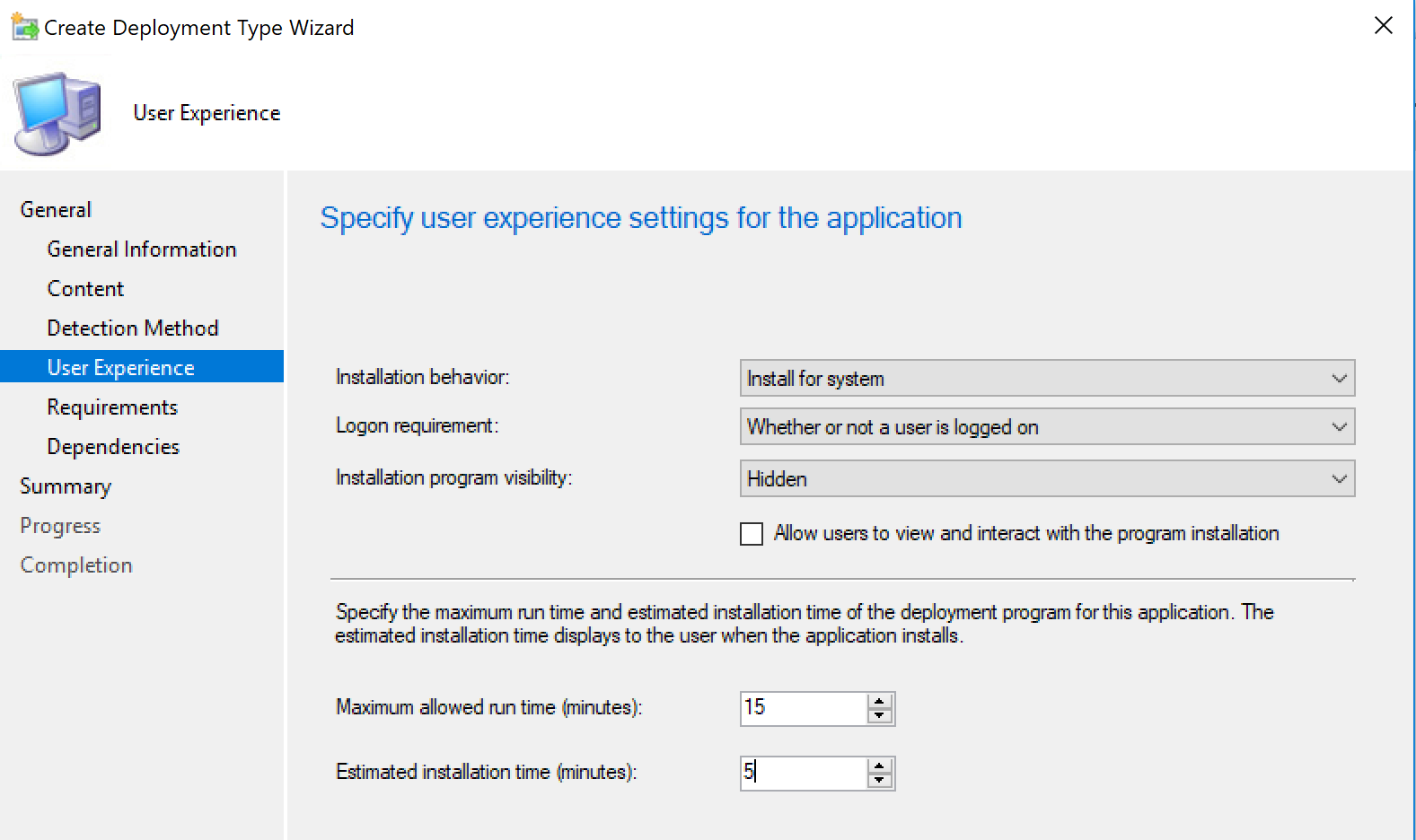
Task: Enable allow users to view and interact checkbox
Action: (752, 534)
